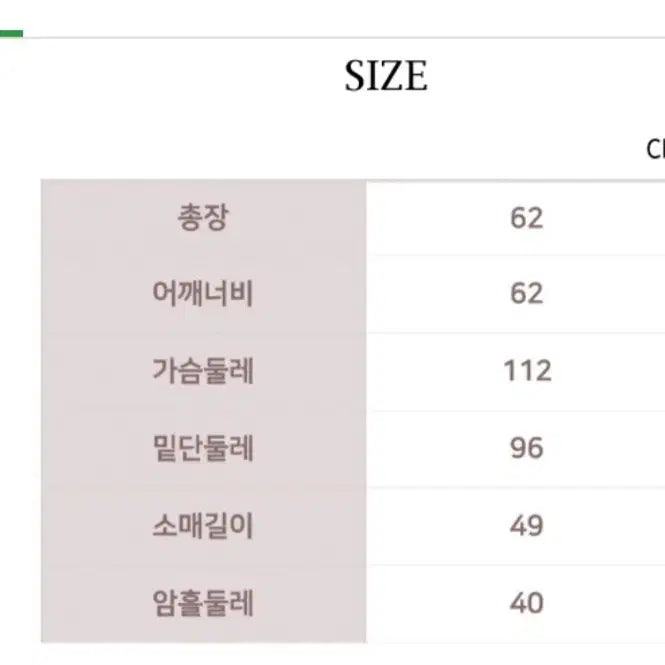Select the 암홀둘레 value 40
This screenshot has width=665, height=665.
[x=526, y=603]
